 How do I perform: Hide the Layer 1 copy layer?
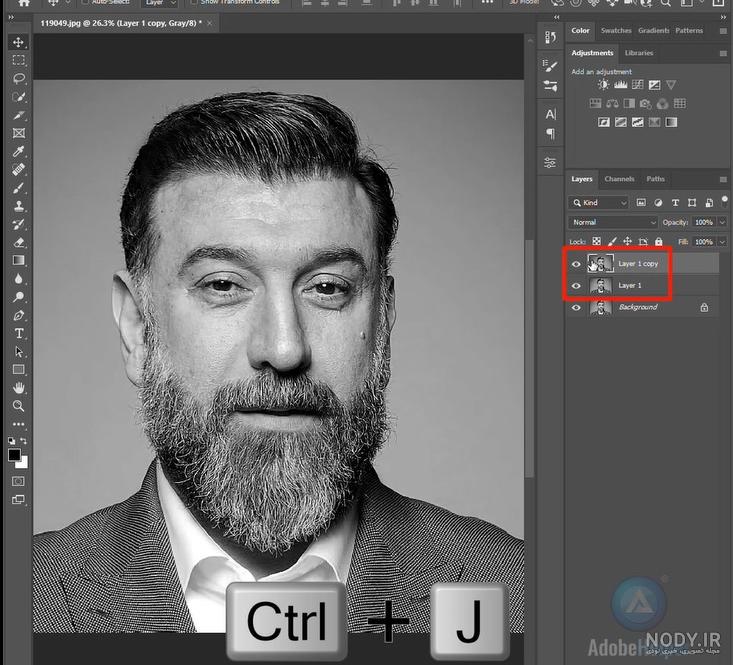(576, 264)
